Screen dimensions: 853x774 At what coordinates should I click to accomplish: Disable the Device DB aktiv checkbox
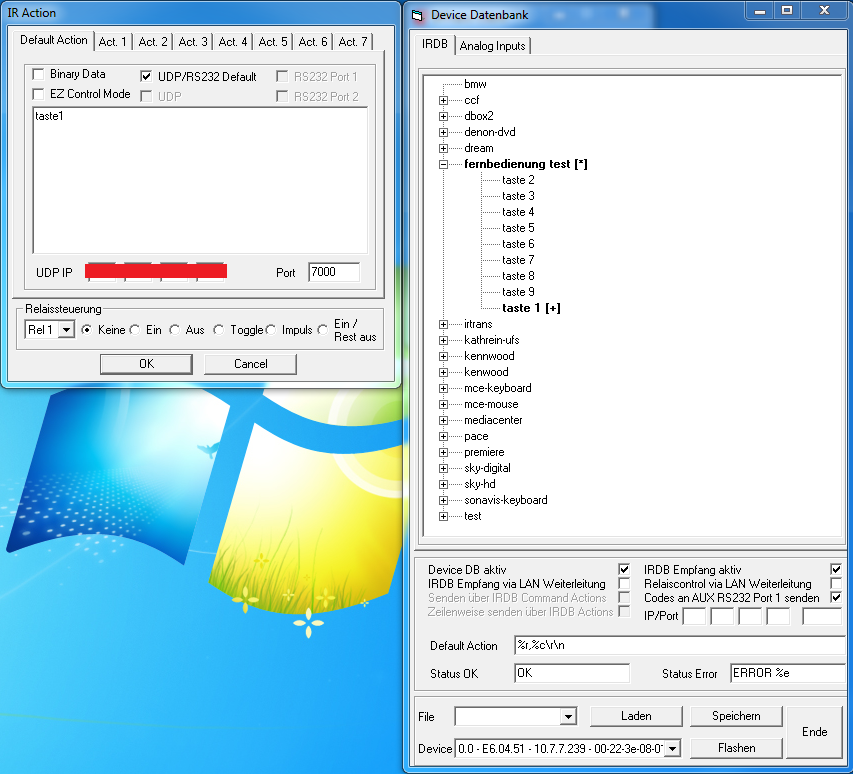pos(624,570)
